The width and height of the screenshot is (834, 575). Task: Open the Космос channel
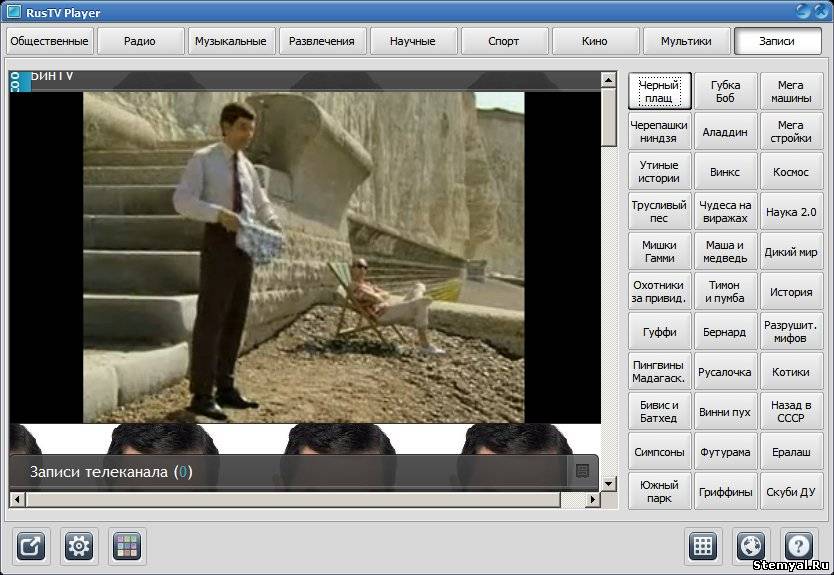tap(791, 171)
